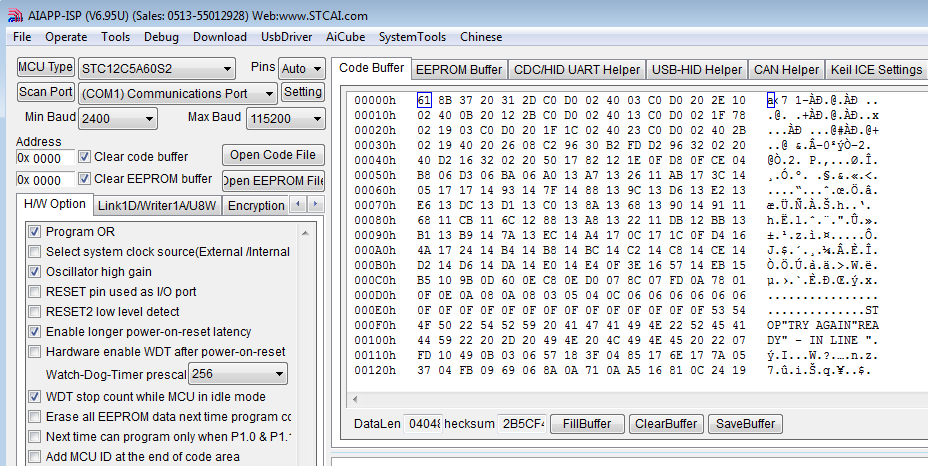
Task: Check RESET pin used as I/O port
Action: pyautogui.click(x=35, y=292)
